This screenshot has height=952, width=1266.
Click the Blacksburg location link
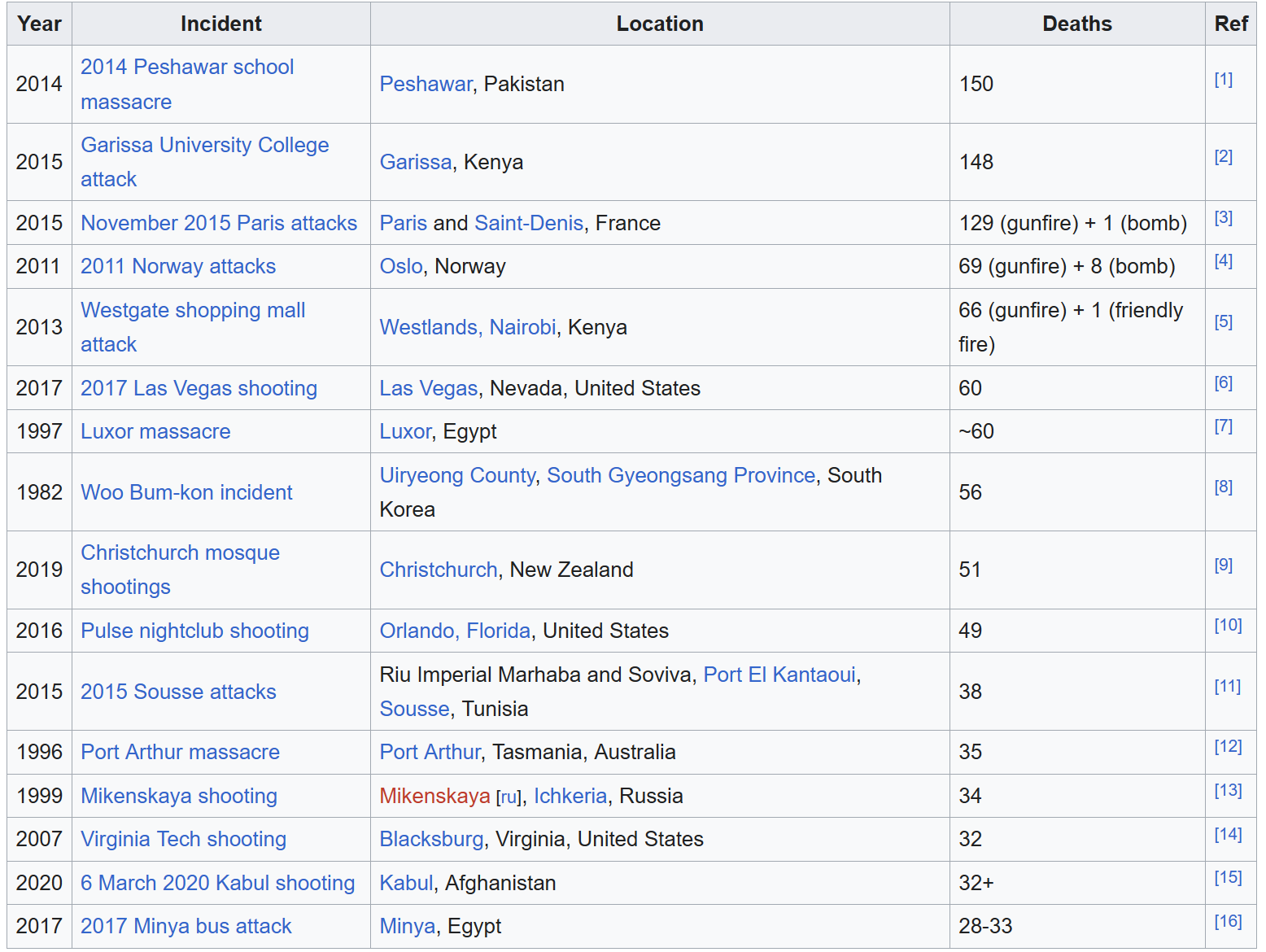click(x=431, y=839)
